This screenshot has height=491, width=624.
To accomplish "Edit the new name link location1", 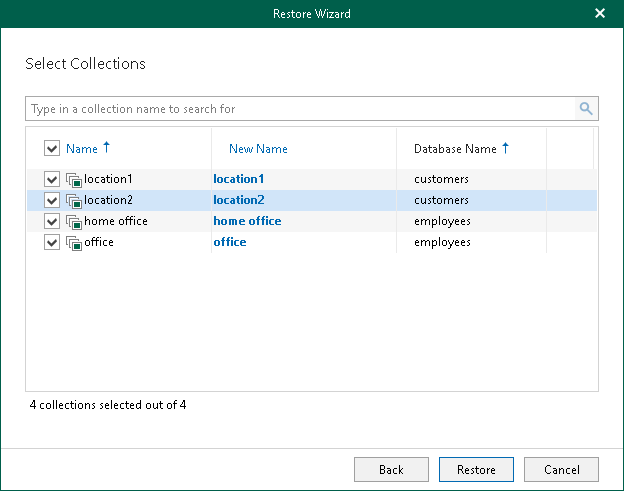I will (x=238, y=180).
